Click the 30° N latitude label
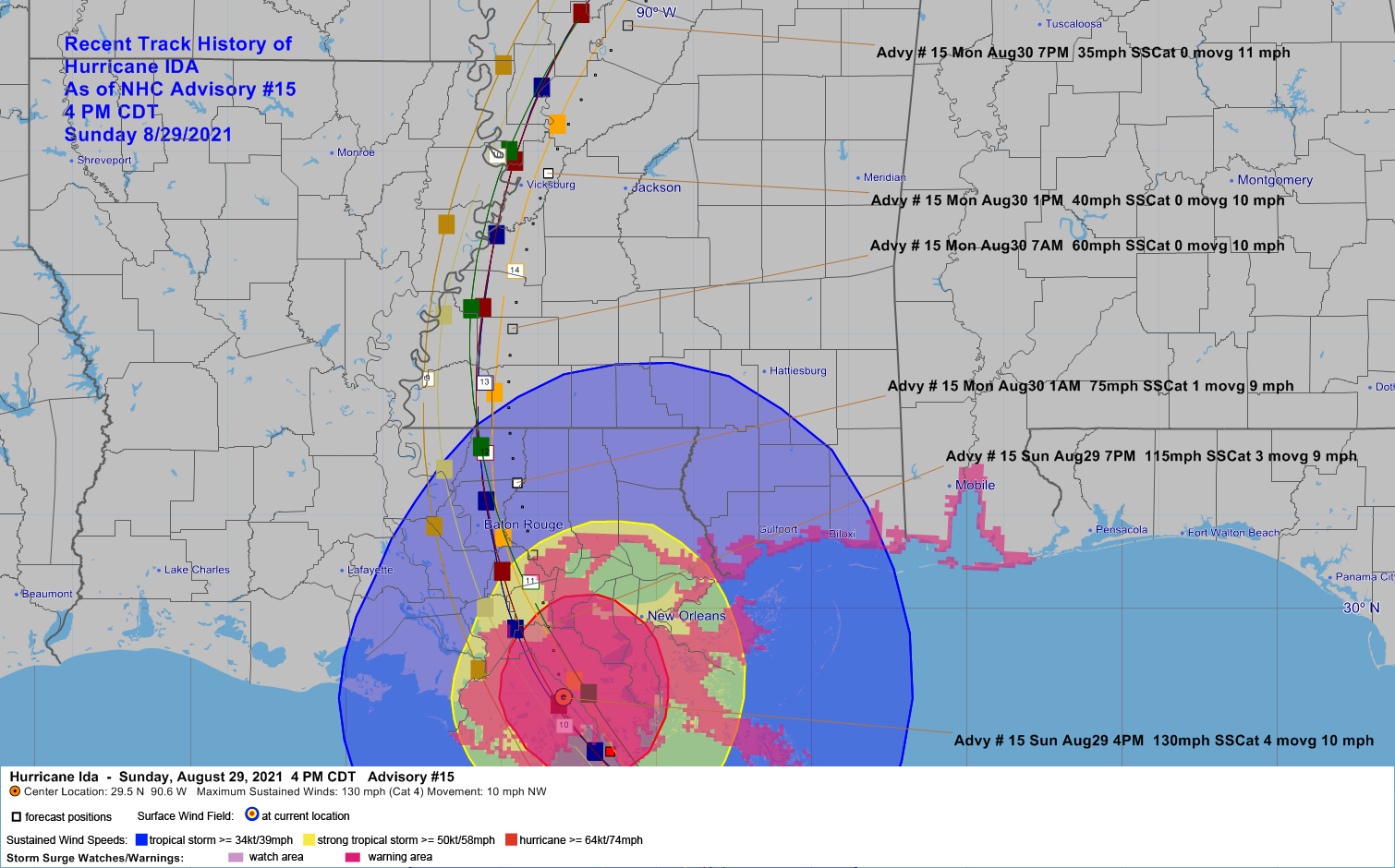Screen dimensions: 1395x868 (x=1361, y=608)
